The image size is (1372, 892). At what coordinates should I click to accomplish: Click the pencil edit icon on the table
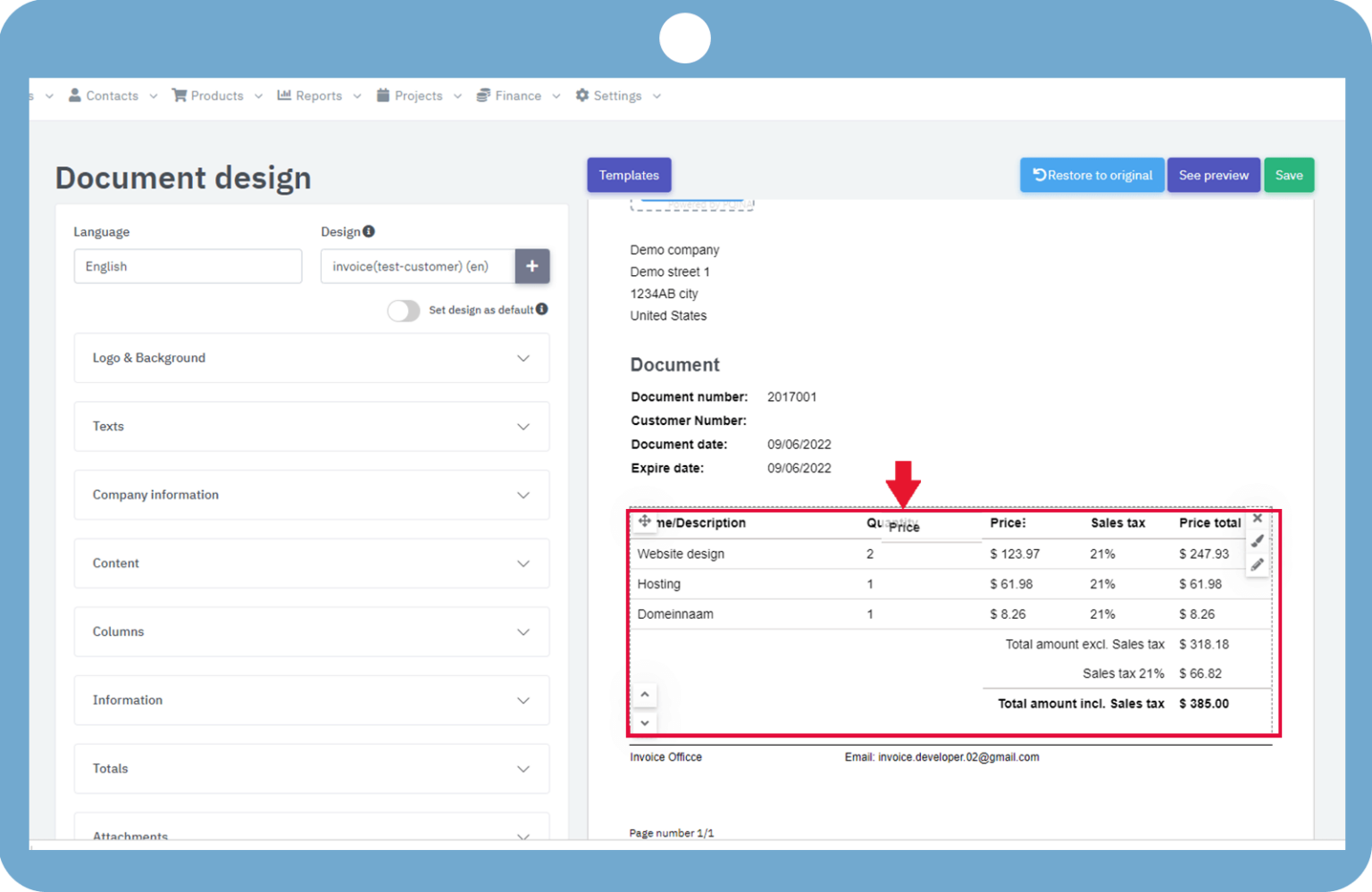pos(1258,564)
